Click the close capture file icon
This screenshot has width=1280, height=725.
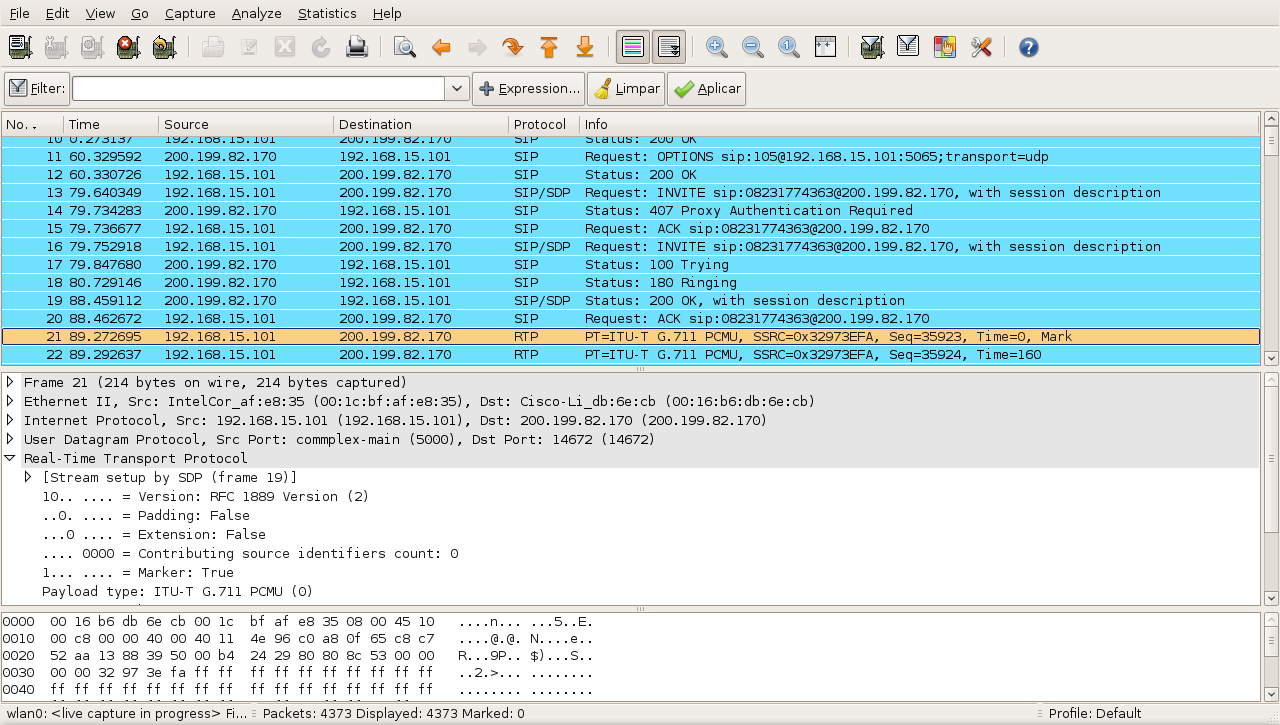pos(285,47)
